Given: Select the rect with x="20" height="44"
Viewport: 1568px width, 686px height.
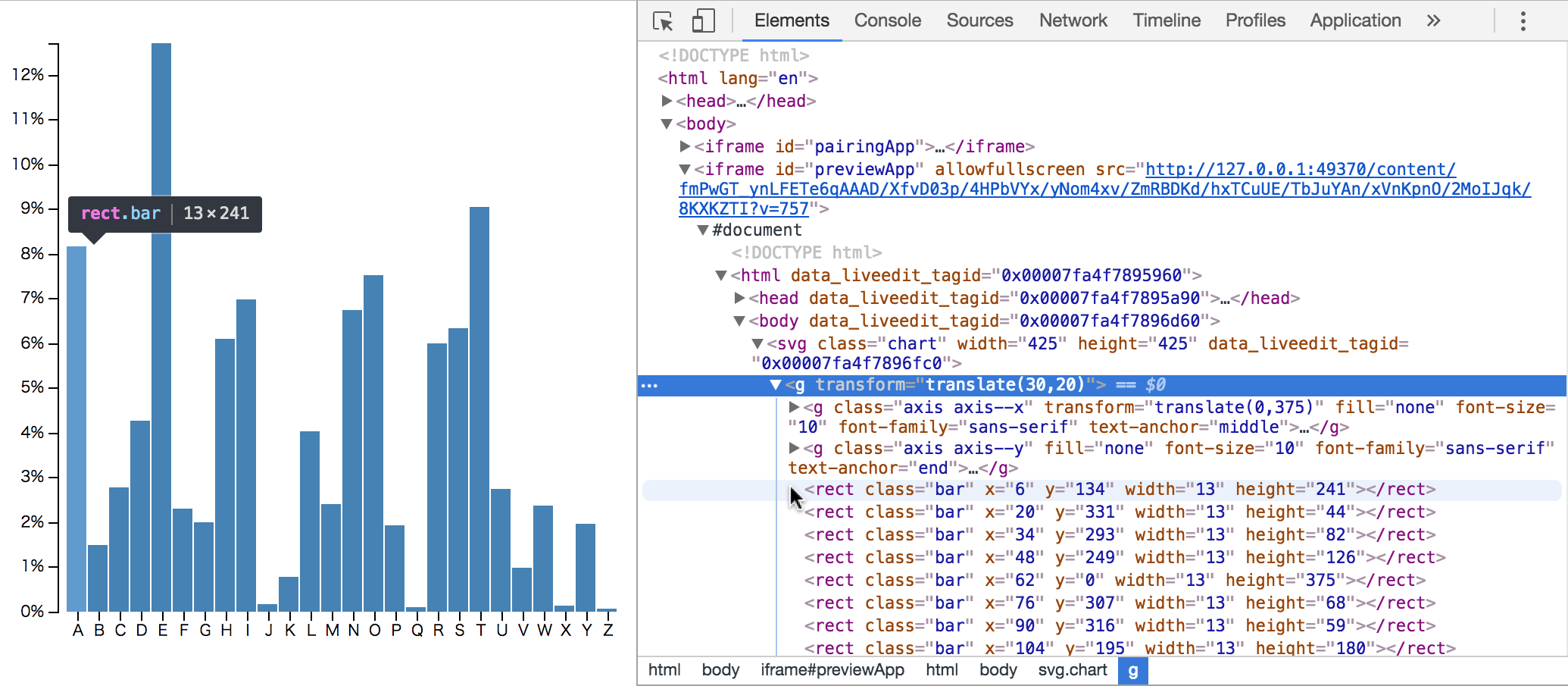Looking at the screenshot, I should coord(1120,512).
